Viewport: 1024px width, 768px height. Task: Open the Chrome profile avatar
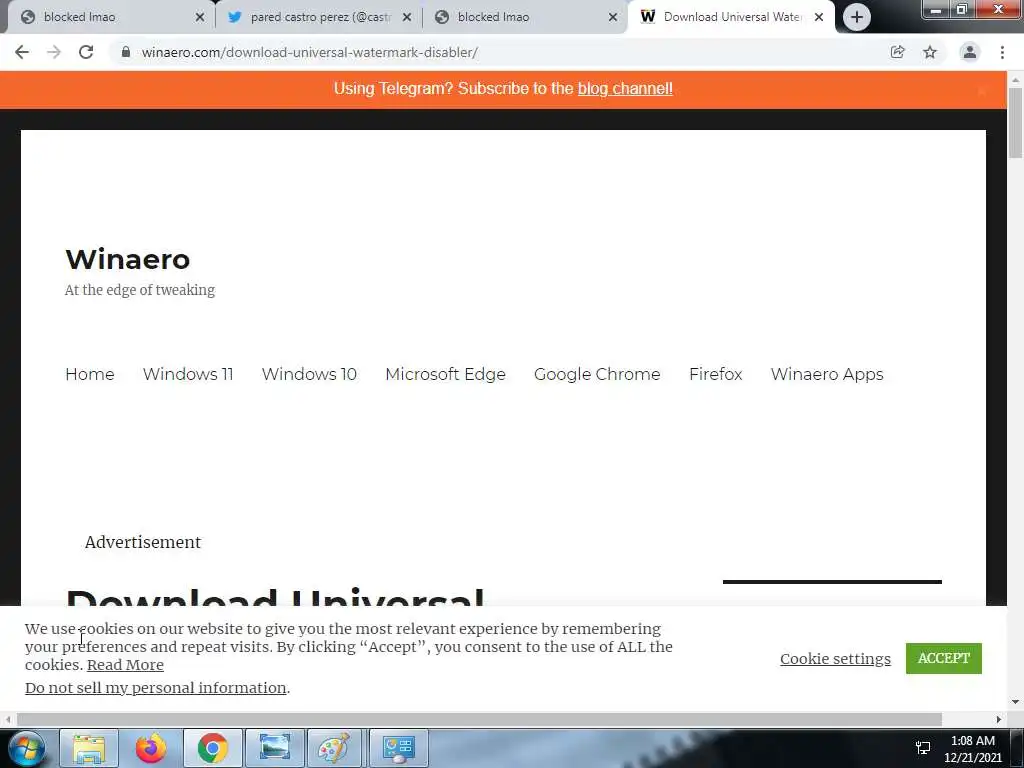(970, 52)
